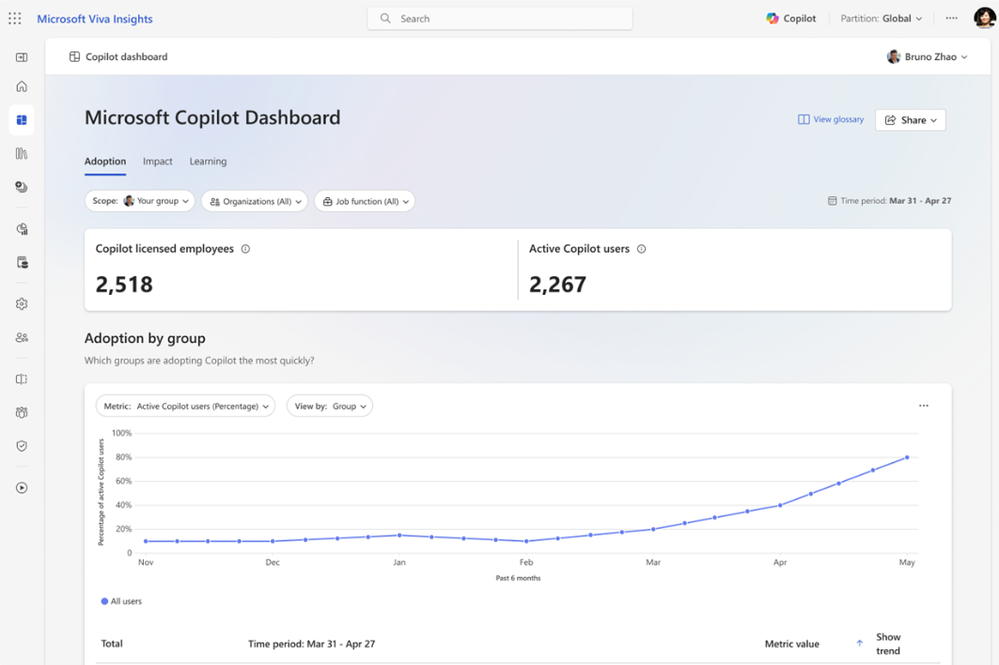Open the top bar more options ellipsis
The height and width of the screenshot is (665, 999).
pyautogui.click(x=951, y=18)
